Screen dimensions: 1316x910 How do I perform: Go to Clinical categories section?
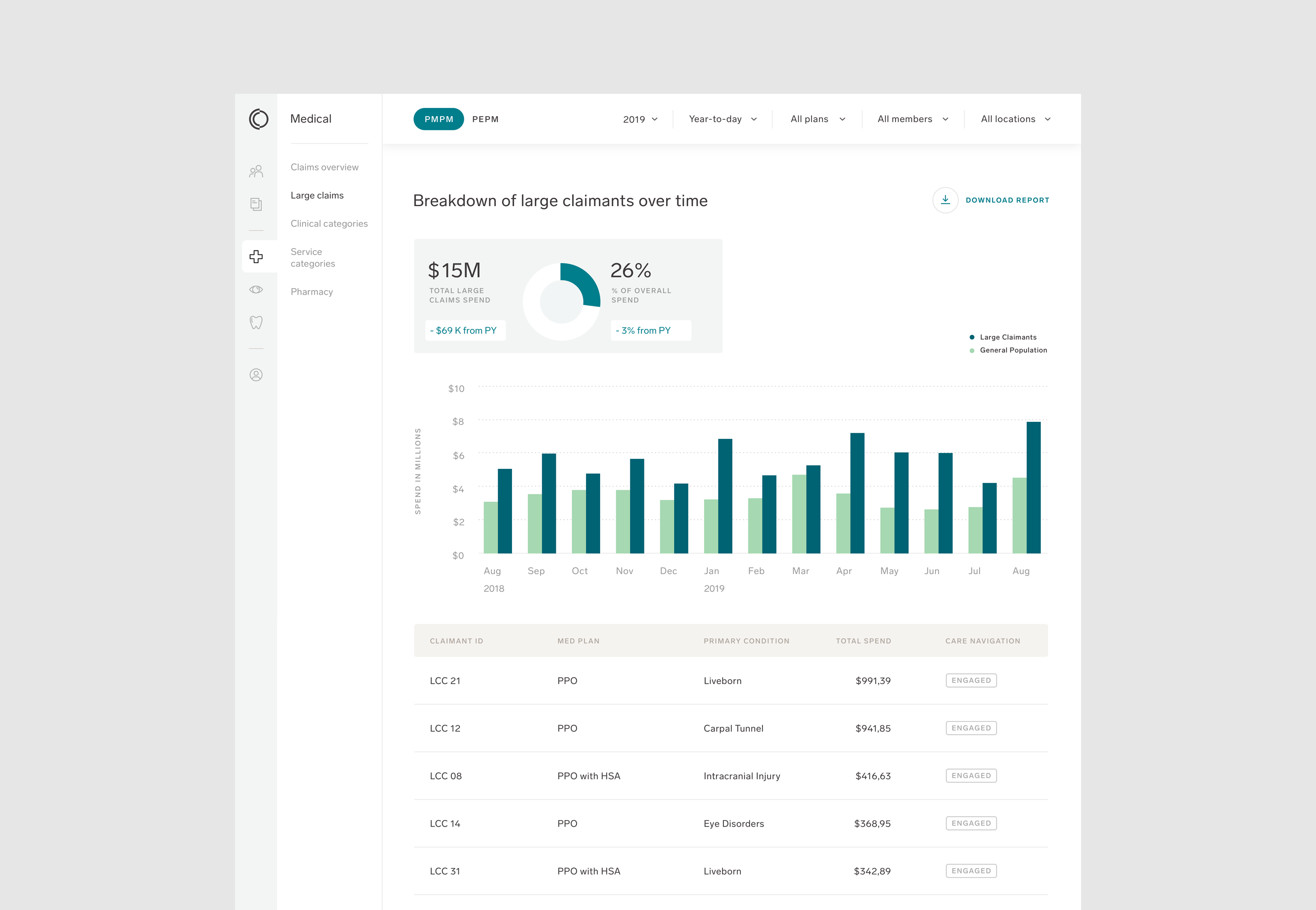[x=329, y=224]
